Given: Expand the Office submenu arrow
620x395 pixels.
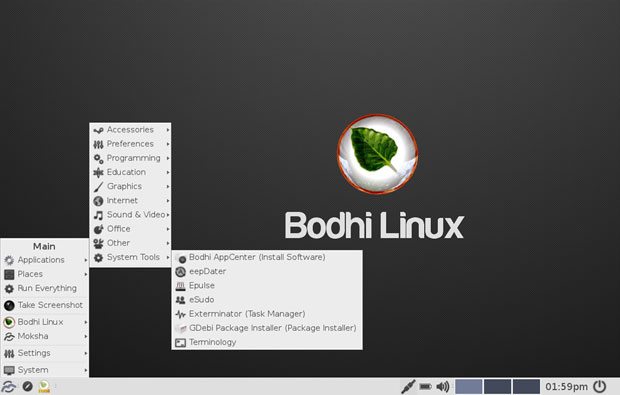Looking at the screenshot, I should coord(168,229).
